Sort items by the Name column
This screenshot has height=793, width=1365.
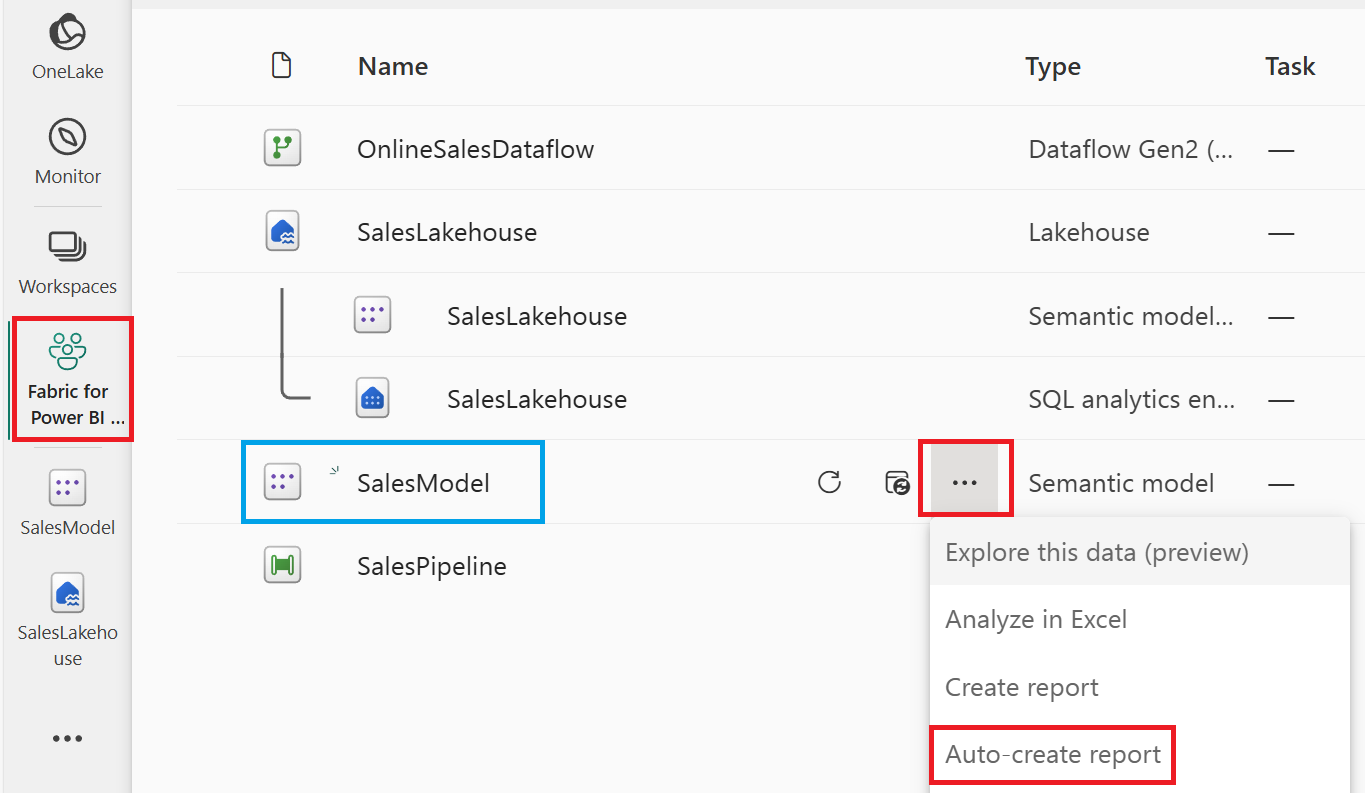392,66
